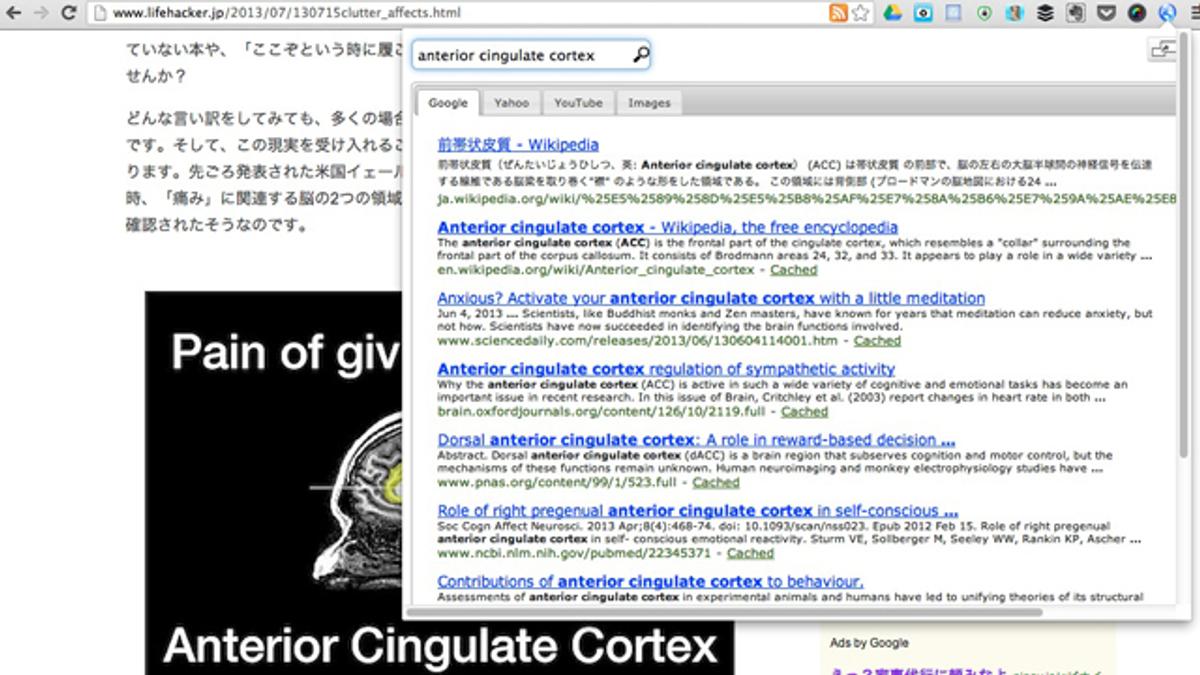Screen dimensions: 1200x675
Task: Switch to the Images results tab
Action: click(649, 102)
